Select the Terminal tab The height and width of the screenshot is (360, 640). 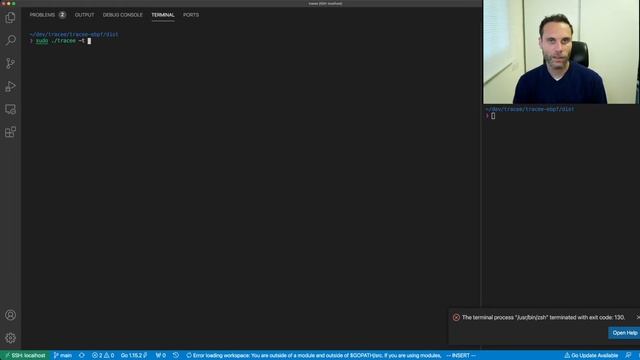tap(163, 15)
